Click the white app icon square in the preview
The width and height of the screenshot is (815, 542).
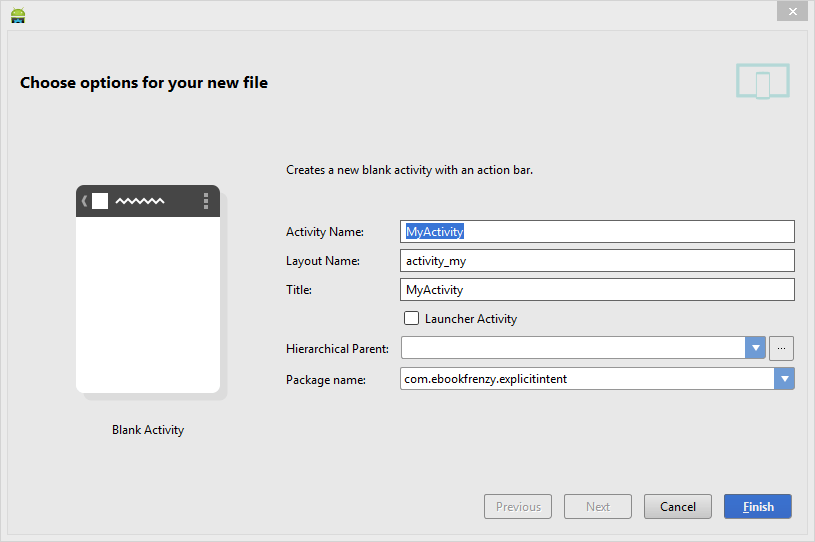click(x=100, y=201)
